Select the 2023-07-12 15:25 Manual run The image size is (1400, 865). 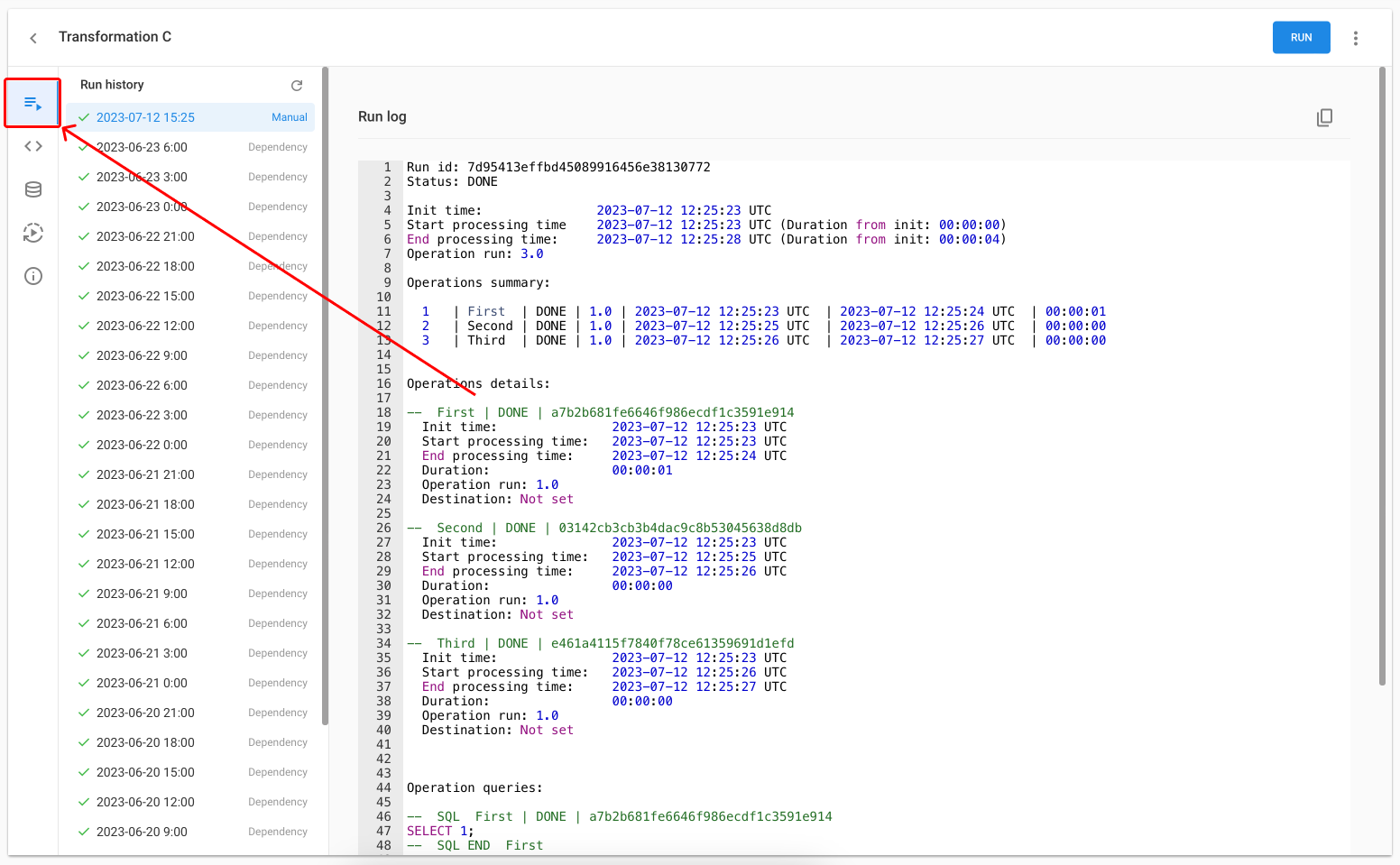coord(190,117)
